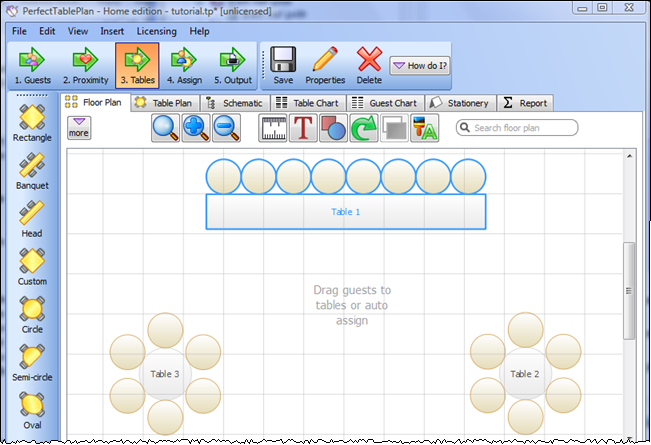The height and width of the screenshot is (445, 651).
Task: Click the vertical scrollbar up arrow
Action: click(x=629, y=156)
